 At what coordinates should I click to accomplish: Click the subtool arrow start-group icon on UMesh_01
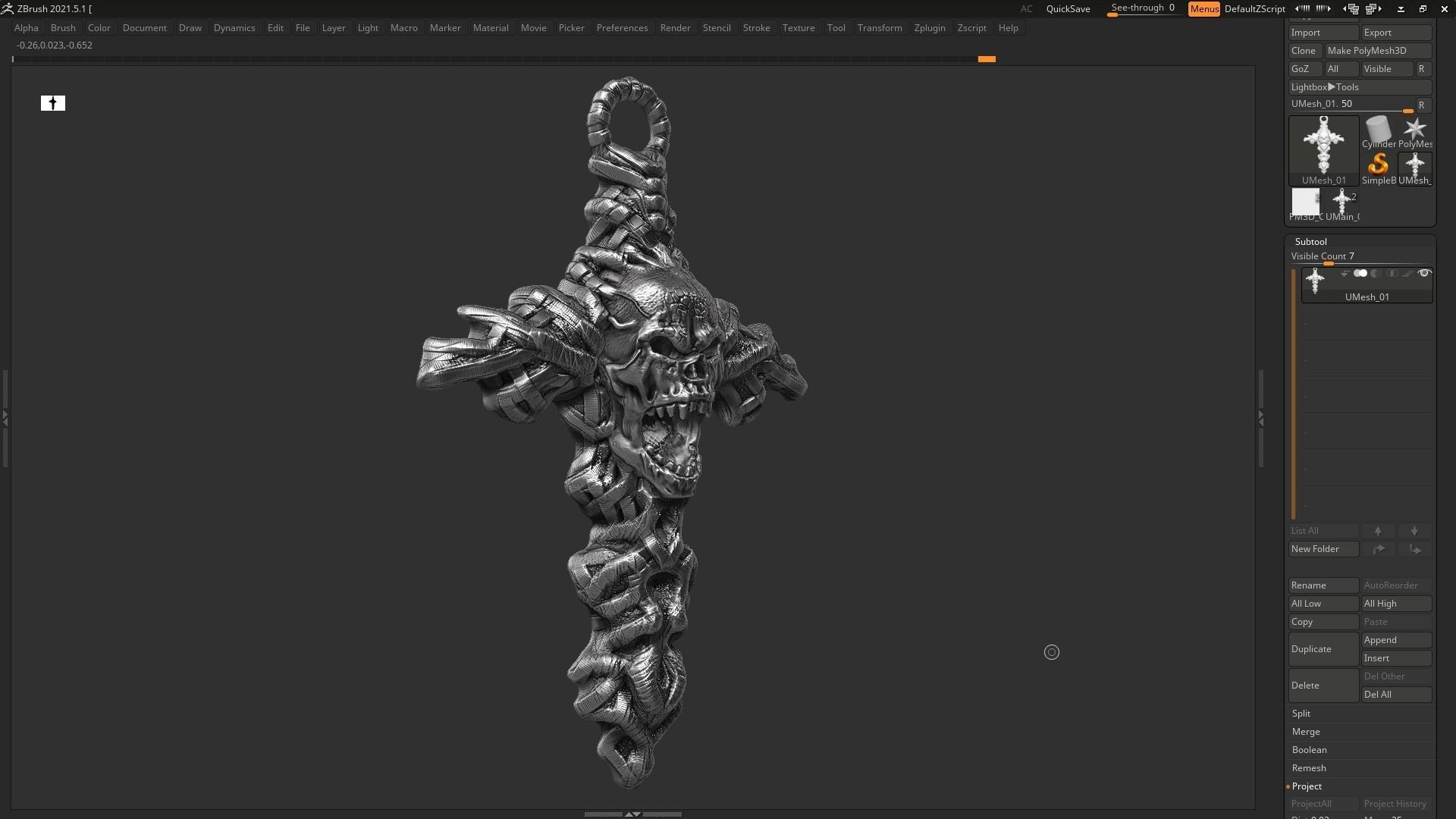coord(1345,274)
